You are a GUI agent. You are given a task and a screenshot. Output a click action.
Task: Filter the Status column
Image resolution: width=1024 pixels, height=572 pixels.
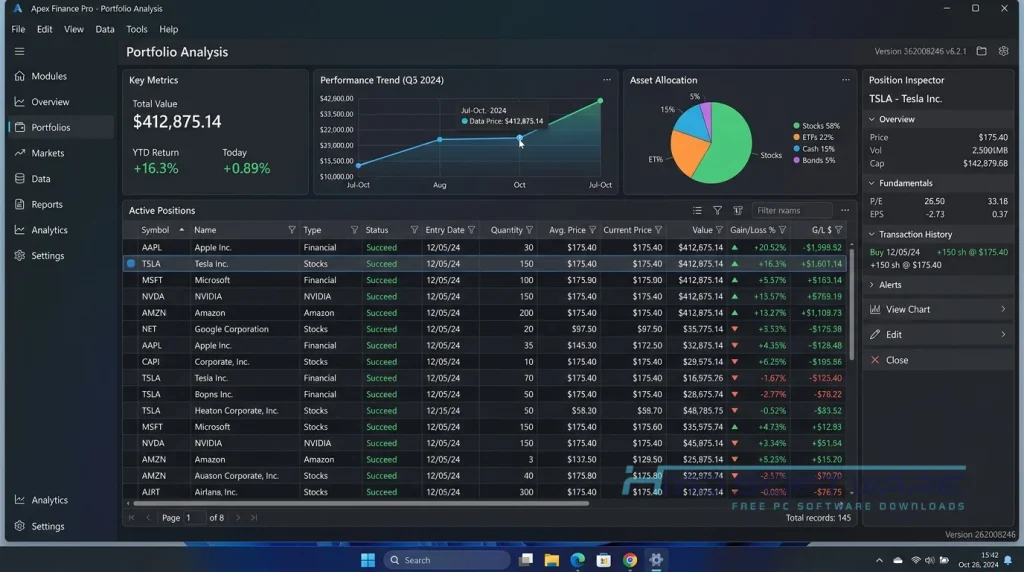coord(414,230)
